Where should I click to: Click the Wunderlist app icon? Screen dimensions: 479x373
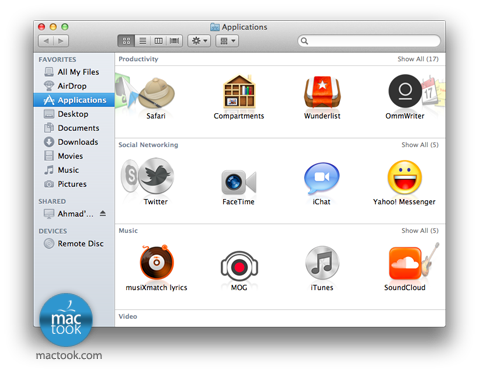(322, 92)
